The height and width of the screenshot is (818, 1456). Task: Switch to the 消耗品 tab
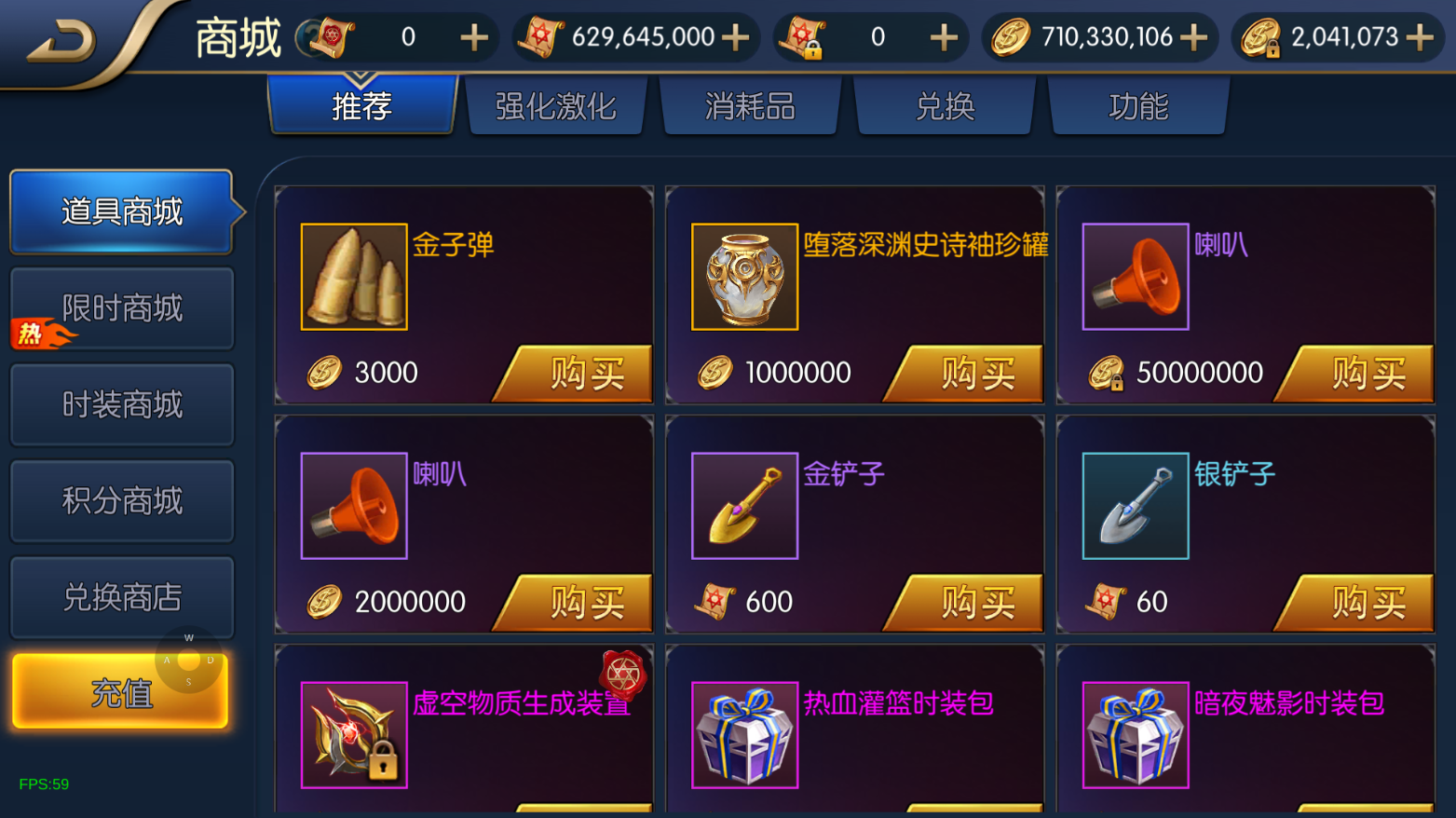click(x=751, y=106)
